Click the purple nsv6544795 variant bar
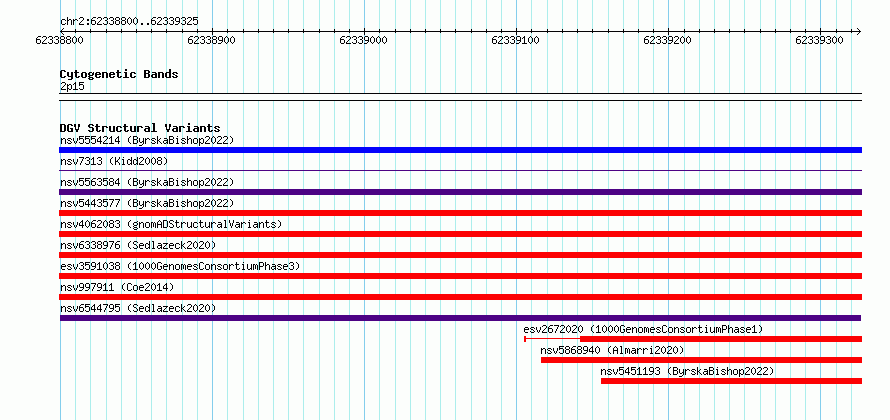 460,318
